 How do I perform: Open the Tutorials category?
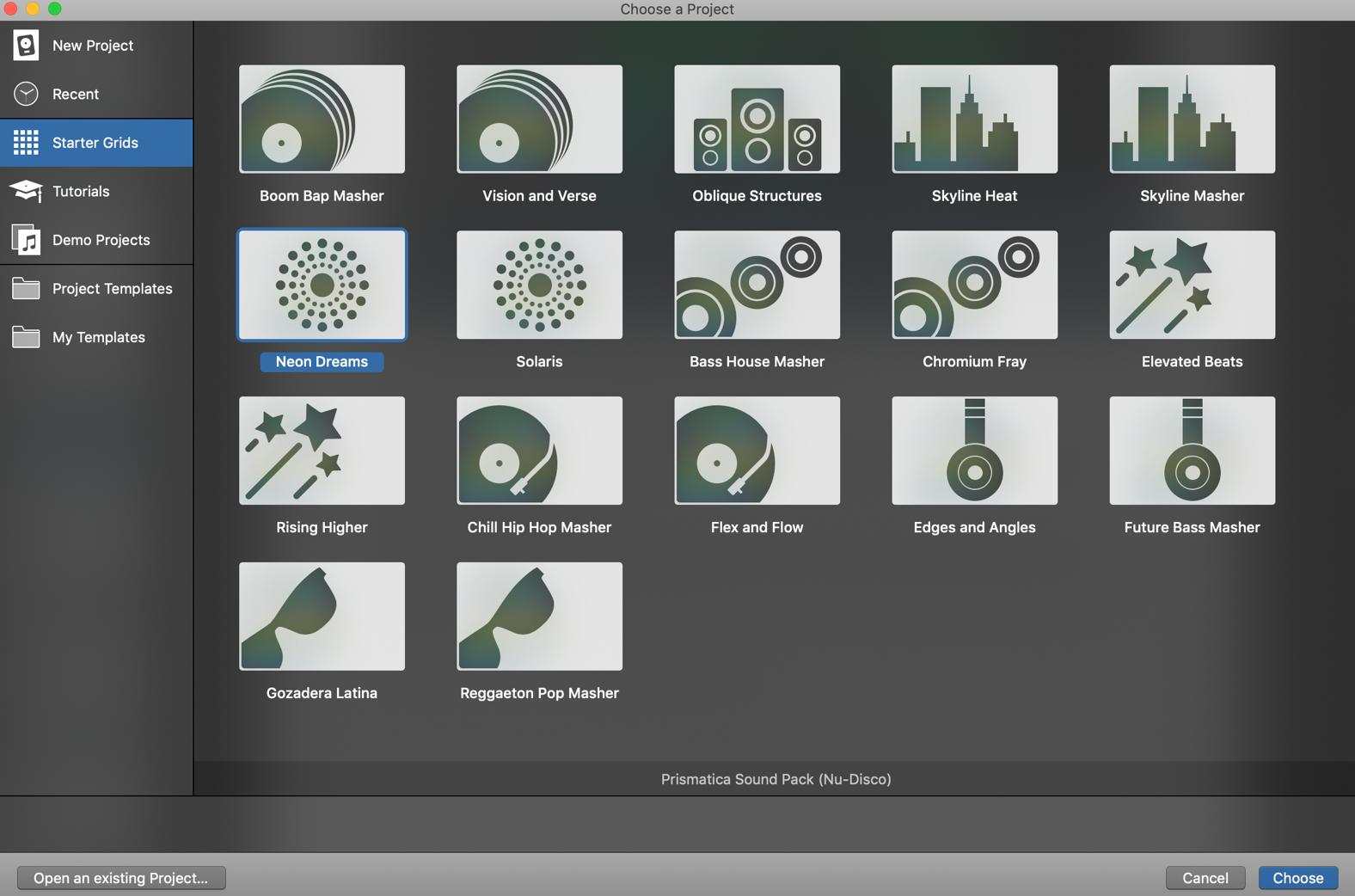(x=81, y=191)
